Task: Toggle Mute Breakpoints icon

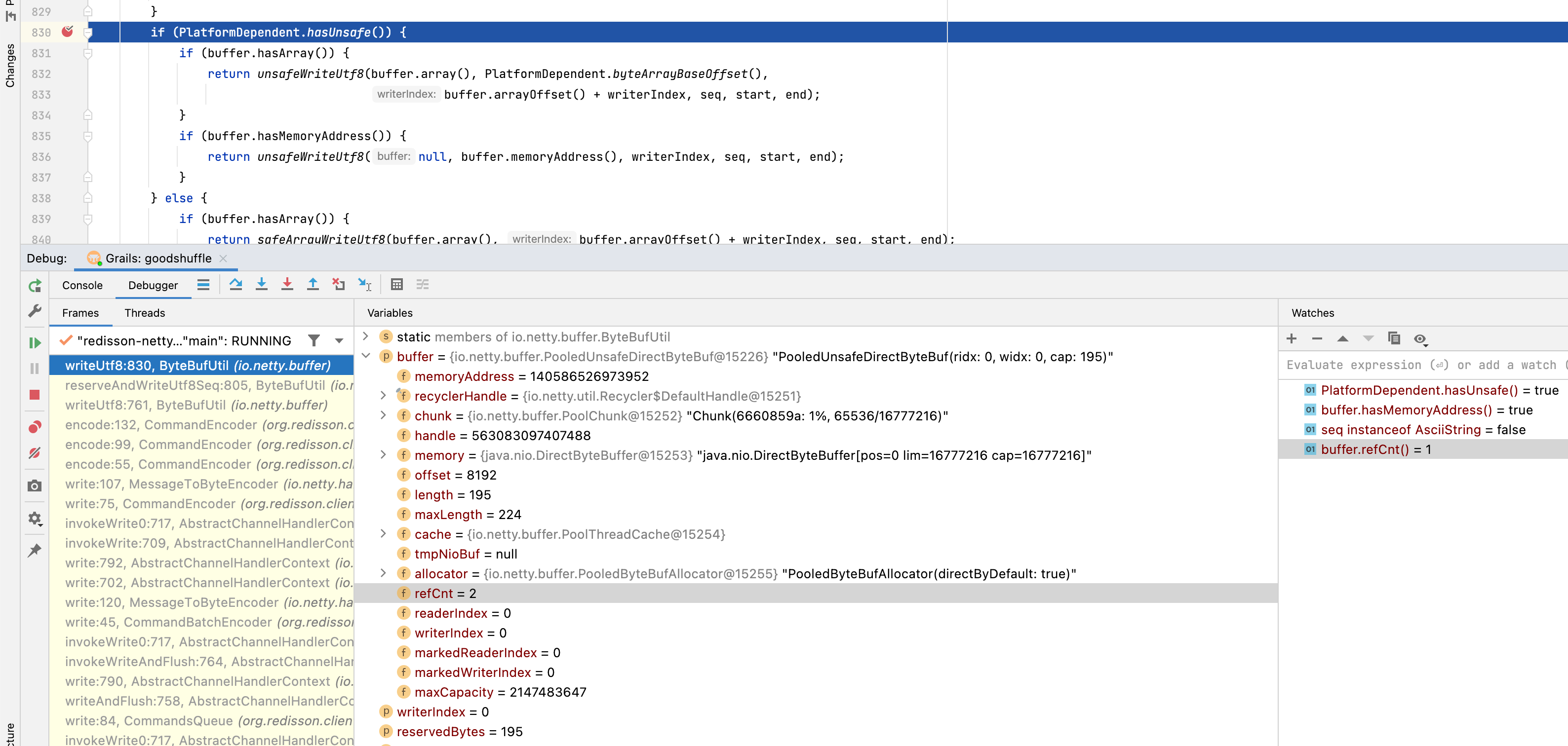Action: pyautogui.click(x=35, y=453)
